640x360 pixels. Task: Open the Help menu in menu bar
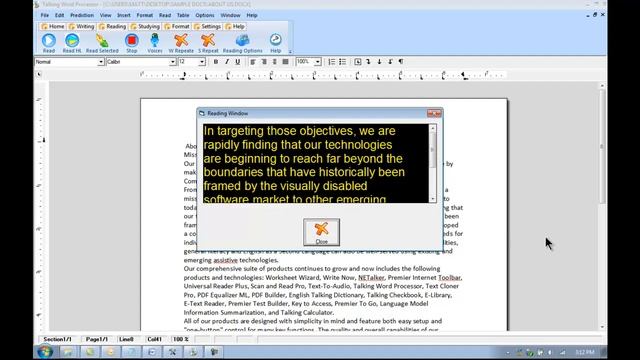click(x=252, y=15)
